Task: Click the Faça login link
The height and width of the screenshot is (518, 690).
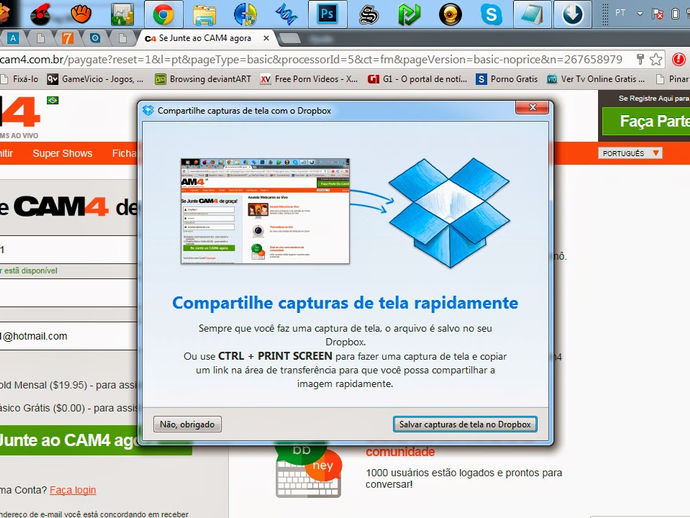Action: tap(73, 490)
